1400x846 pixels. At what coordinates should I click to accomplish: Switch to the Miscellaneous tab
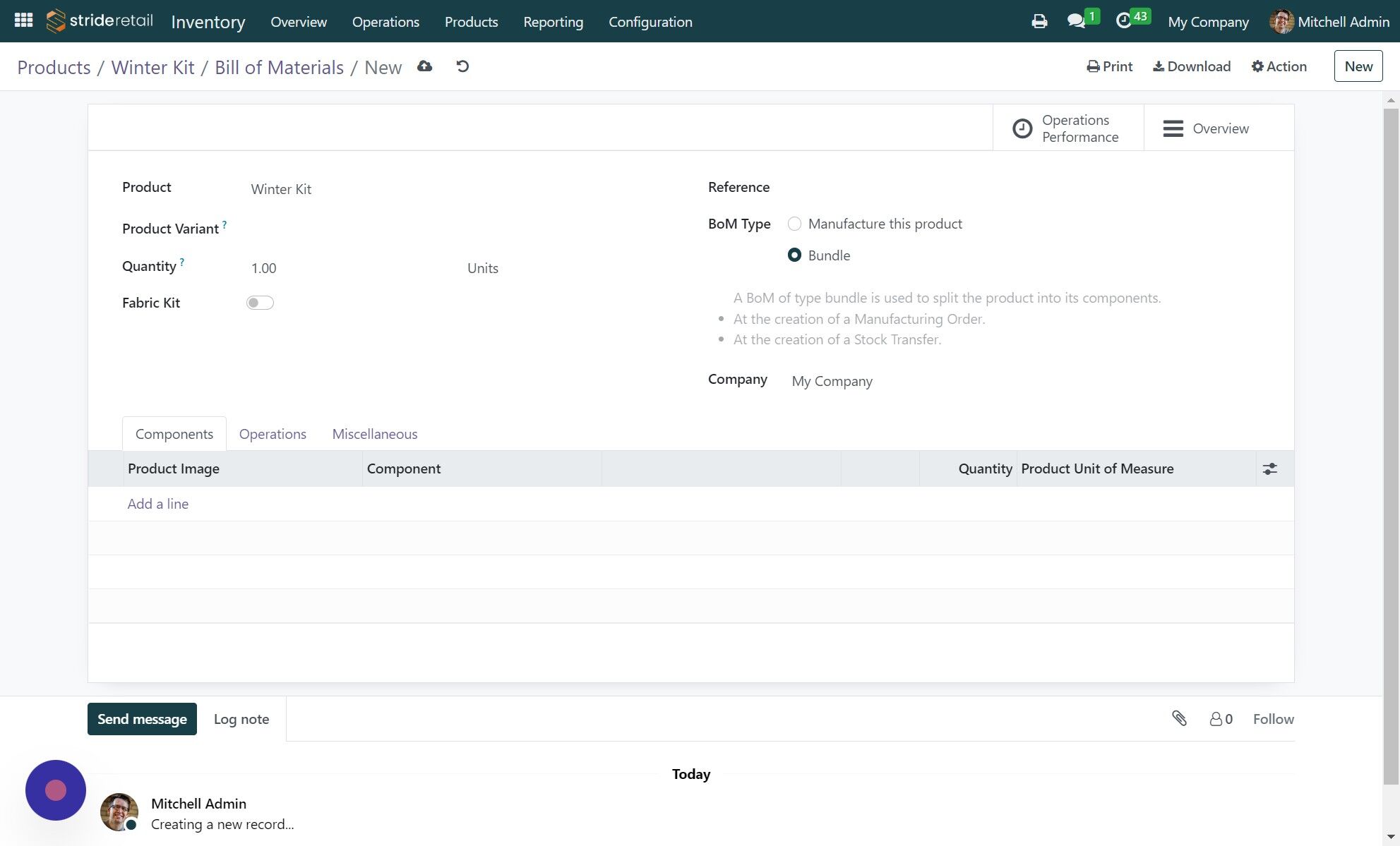tap(375, 434)
